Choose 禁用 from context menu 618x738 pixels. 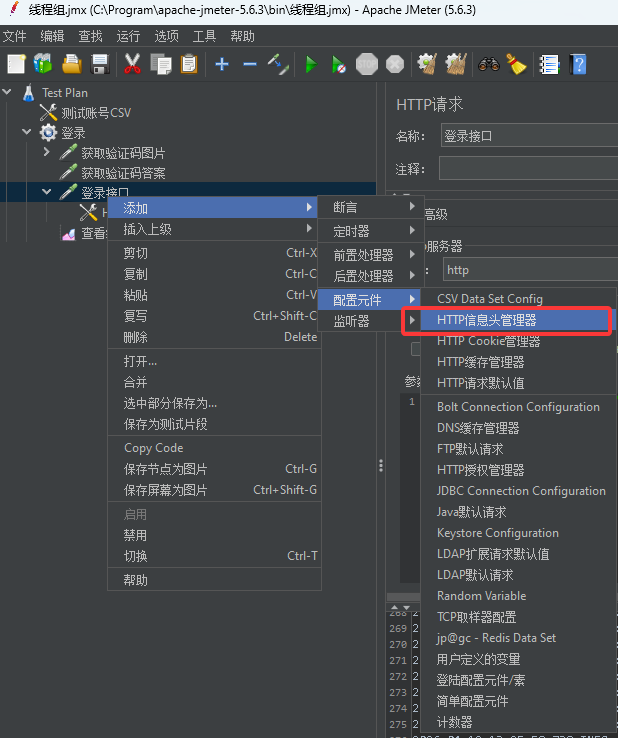click(x=214, y=535)
